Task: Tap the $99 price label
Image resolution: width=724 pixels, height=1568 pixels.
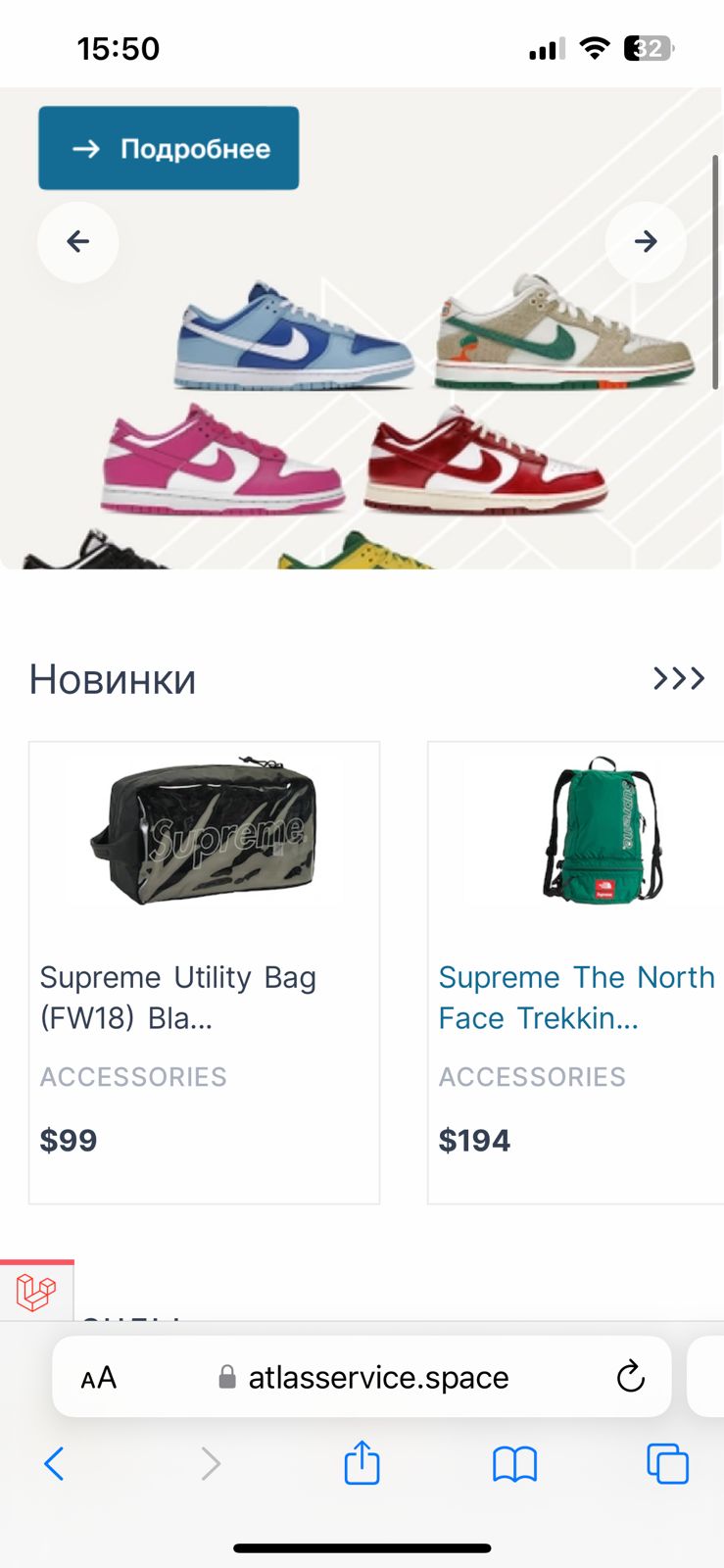Action: (69, 1141)
